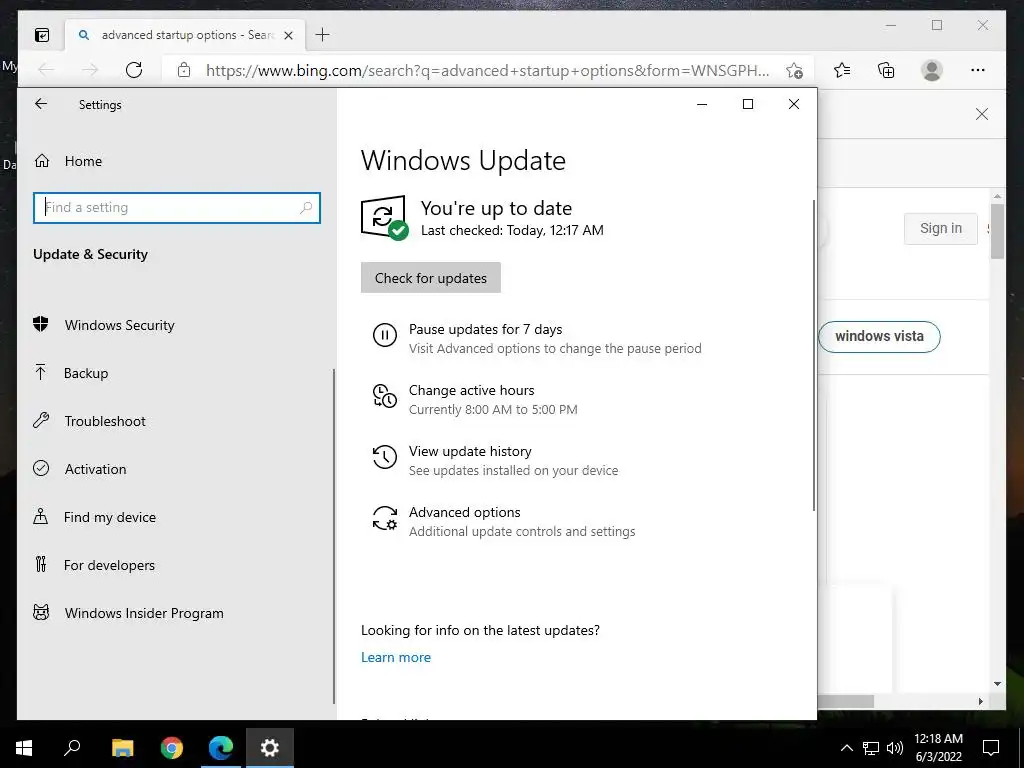Launch Google Chrome from taskbar
This screenshot has width=1024, height=768.
[172, 748]
